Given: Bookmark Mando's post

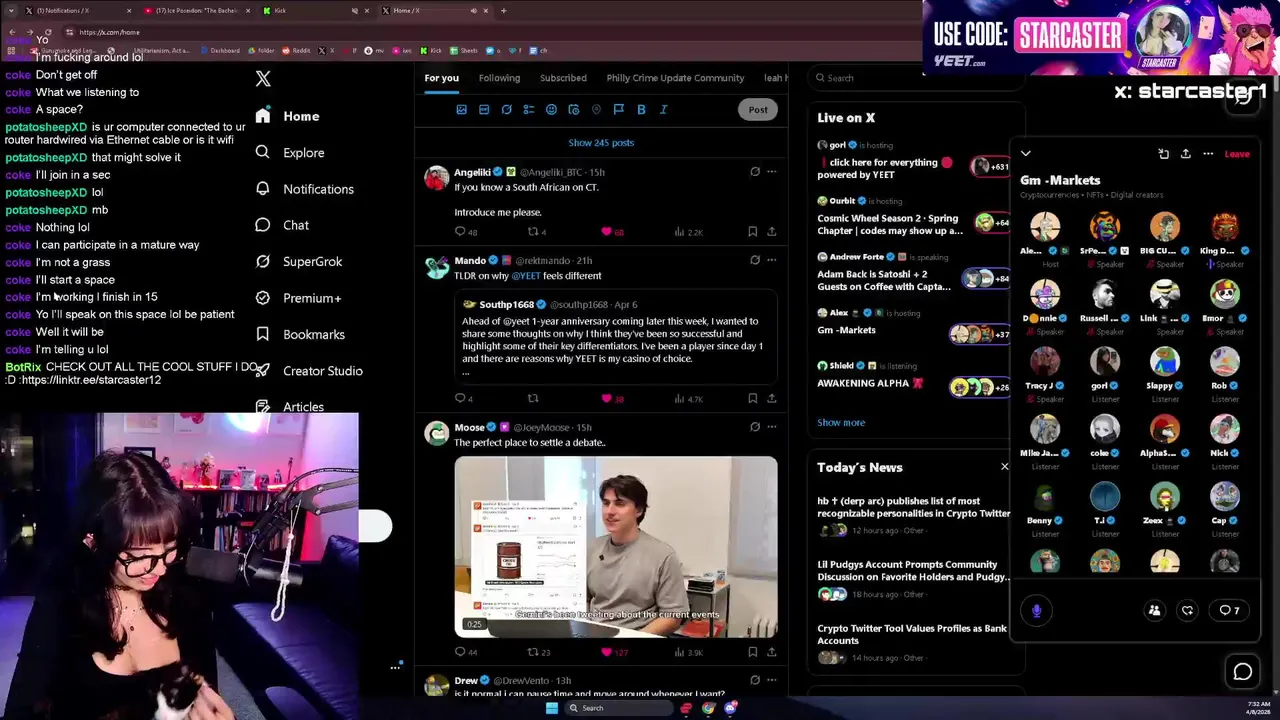Looking at the screenshot, I should [x=752, y=399].
